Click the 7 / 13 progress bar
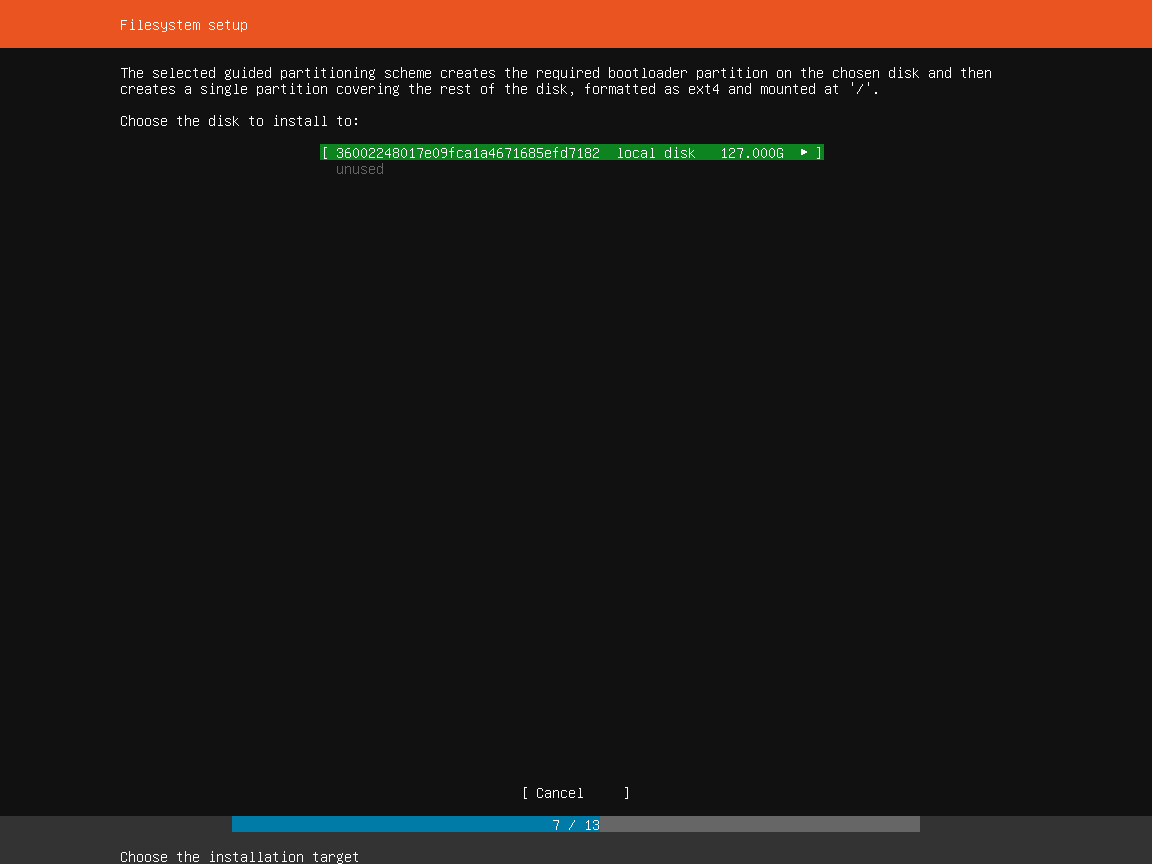Image resolution: width=1152 pixels, height=864 pixels. click(575, 824)
